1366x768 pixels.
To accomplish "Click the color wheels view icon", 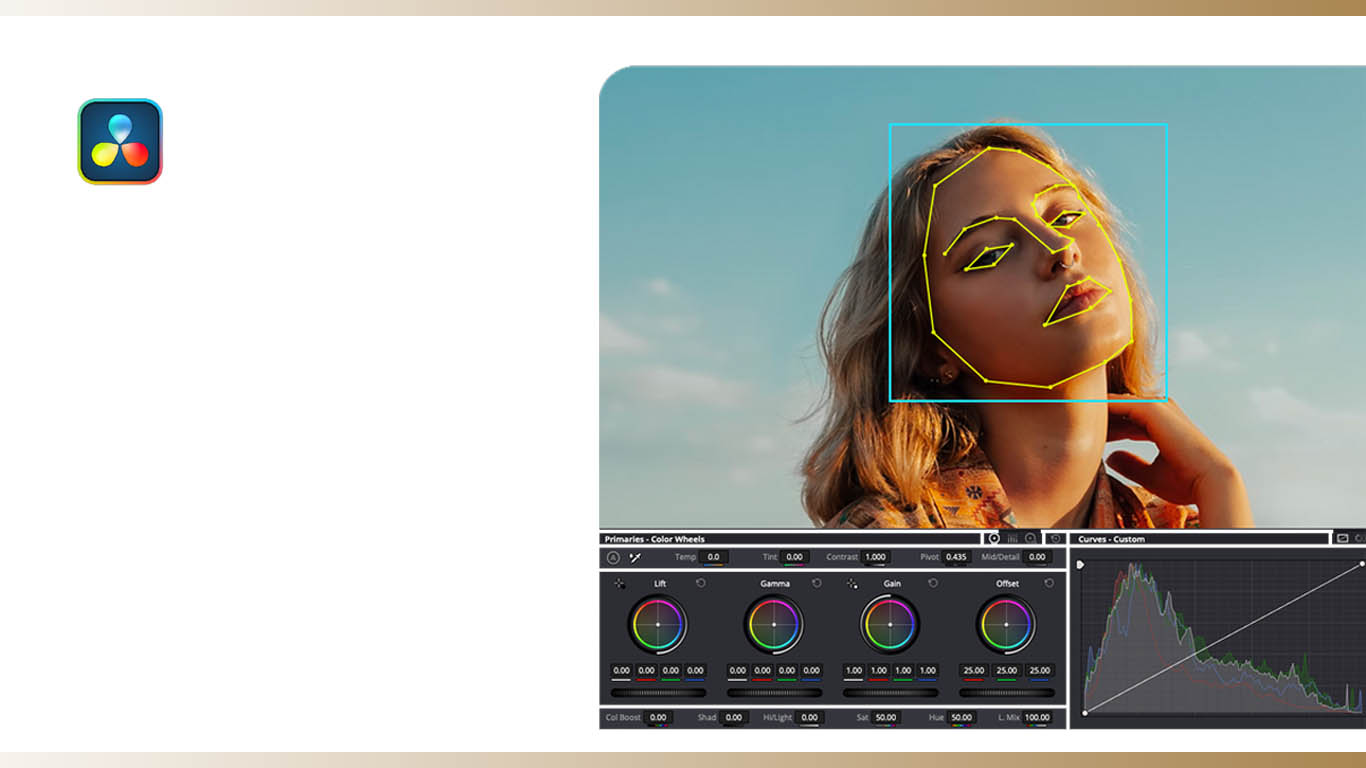I will coord(993,539).
